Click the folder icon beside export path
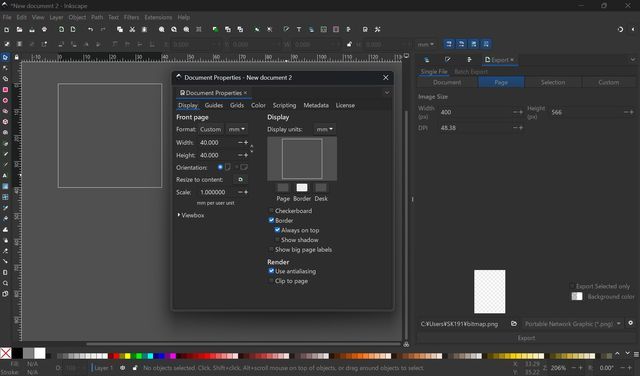The image size is (640, 376). 514,324
